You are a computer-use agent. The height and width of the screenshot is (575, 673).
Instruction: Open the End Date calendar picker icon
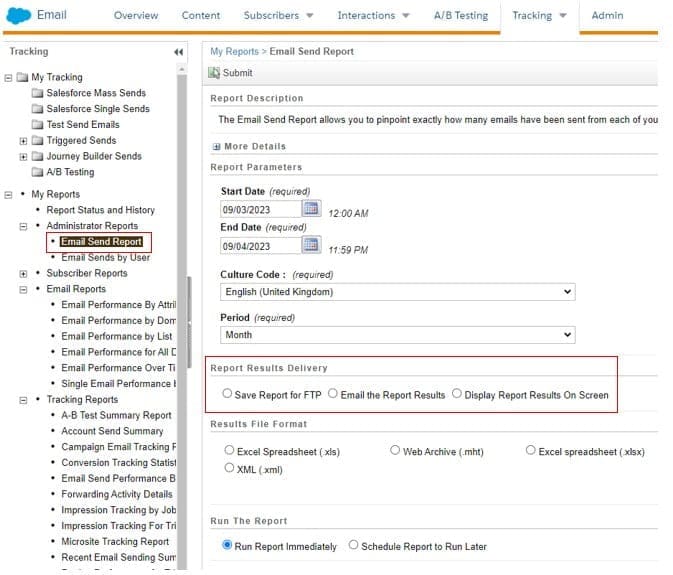pos(311,245)
